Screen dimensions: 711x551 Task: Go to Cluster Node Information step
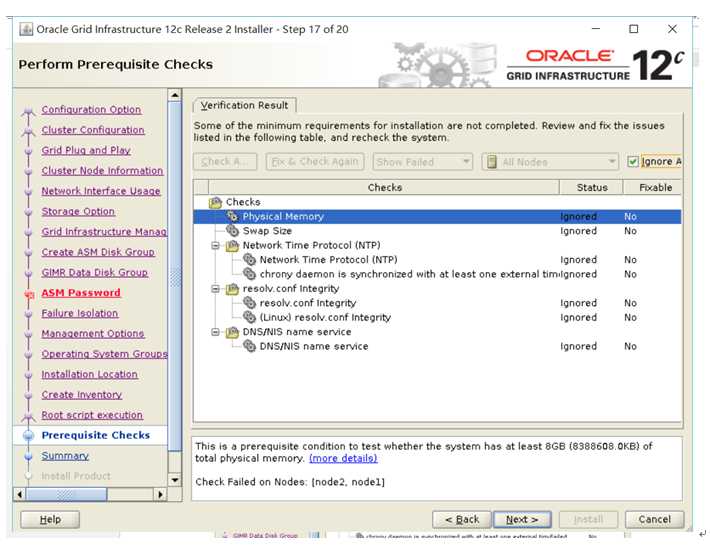[102, 171]
